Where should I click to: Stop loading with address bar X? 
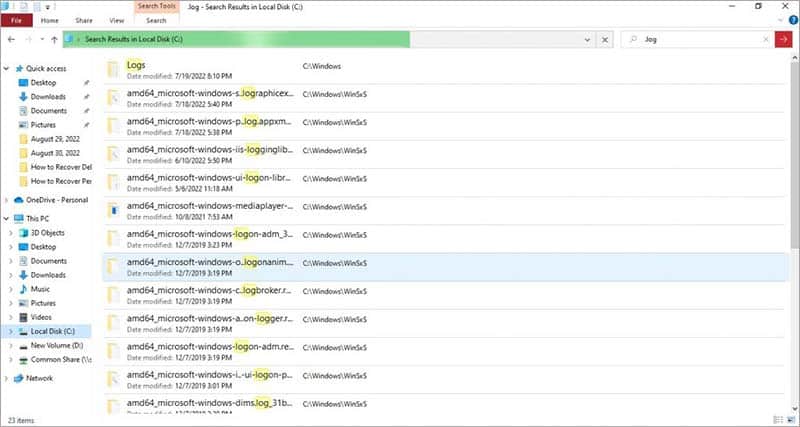pos(605,39)
